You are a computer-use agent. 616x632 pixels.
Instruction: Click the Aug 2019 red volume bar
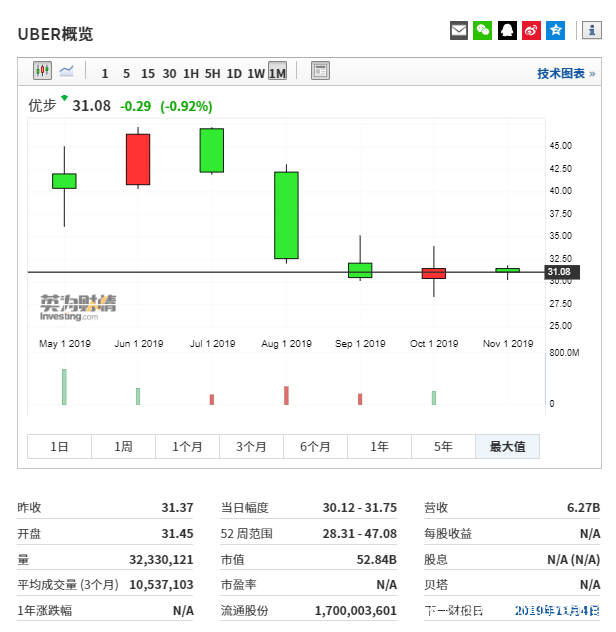[x=286, y=395]
